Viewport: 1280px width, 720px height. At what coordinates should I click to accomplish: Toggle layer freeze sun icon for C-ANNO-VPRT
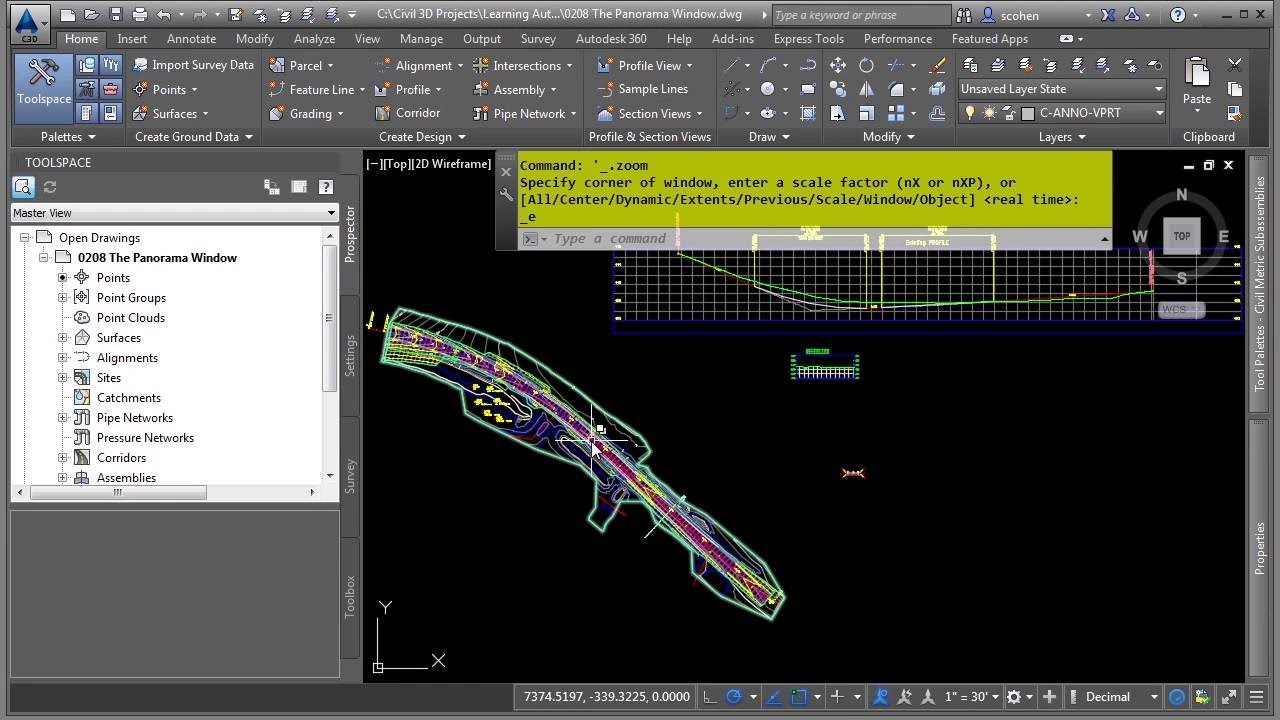point(988,113)
